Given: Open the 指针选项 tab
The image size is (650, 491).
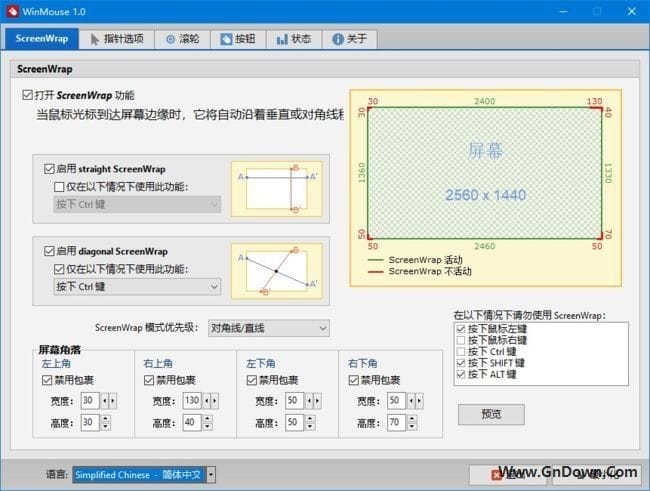Looking at the screenshot, I should (117, 39).
